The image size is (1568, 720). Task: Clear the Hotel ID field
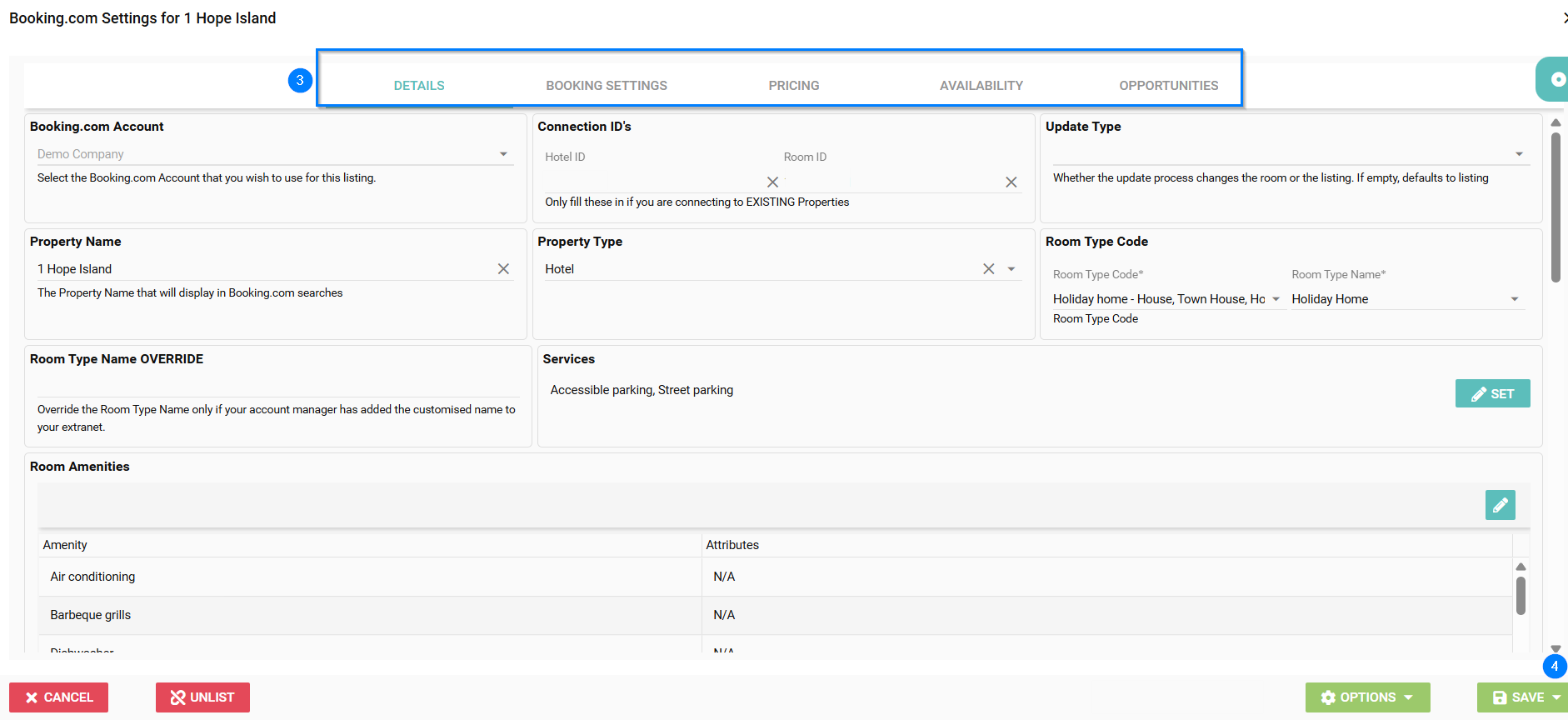[x=772, y=182]
